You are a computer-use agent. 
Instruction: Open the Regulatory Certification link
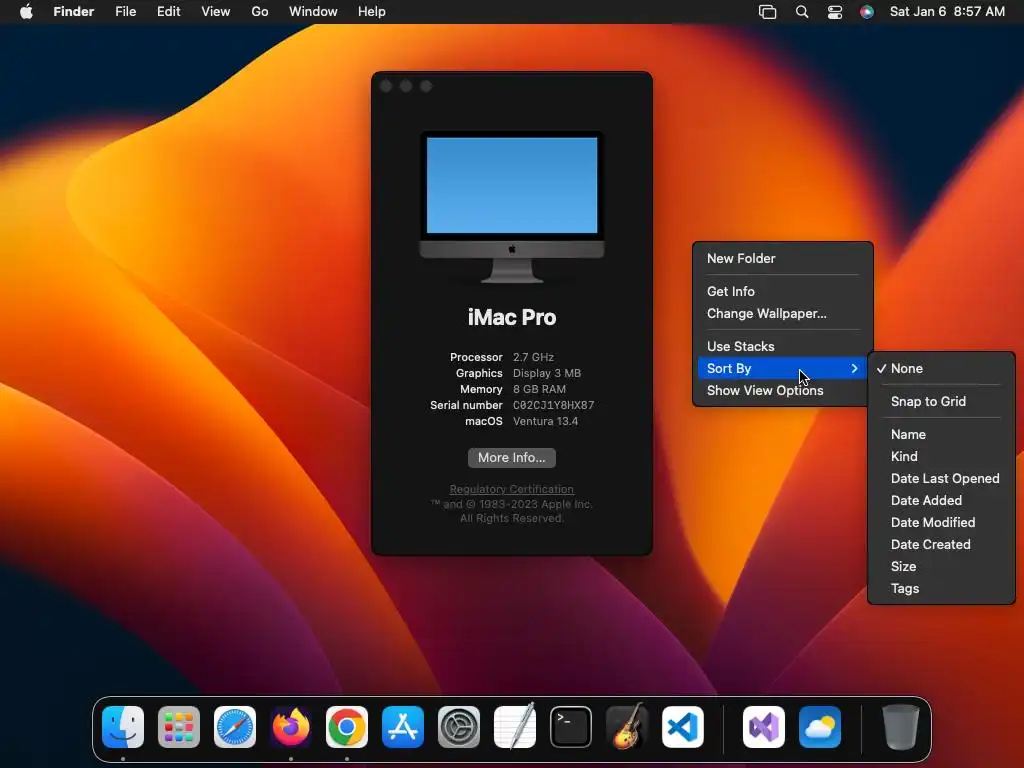tap(512, 489)
